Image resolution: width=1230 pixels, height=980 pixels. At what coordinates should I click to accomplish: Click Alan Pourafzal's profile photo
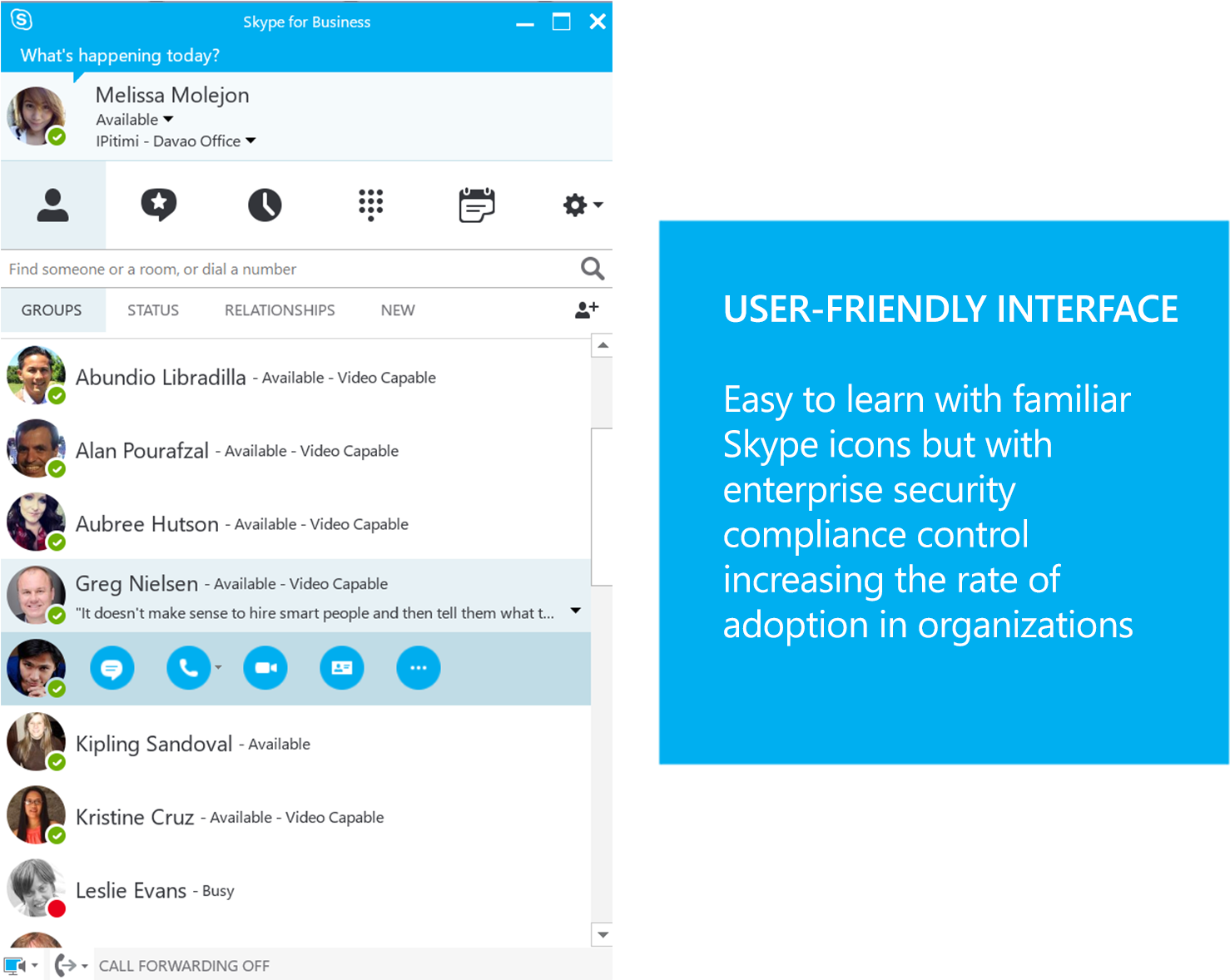tap(36, 448)
